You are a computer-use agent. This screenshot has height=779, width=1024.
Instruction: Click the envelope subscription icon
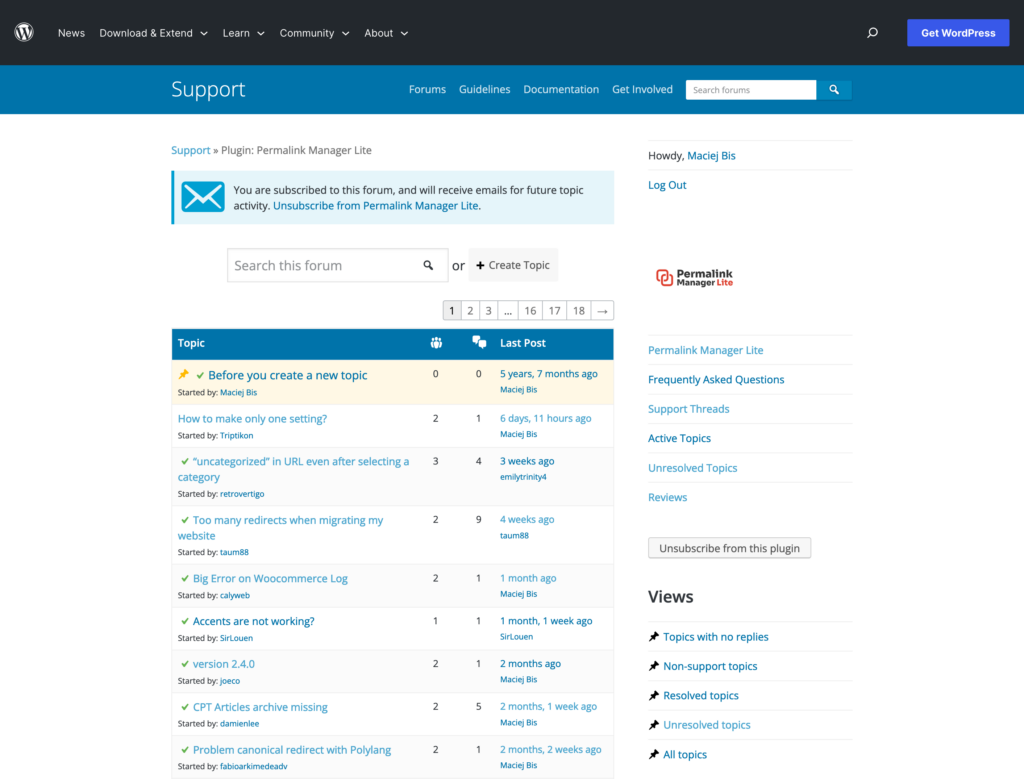(202, 197)
